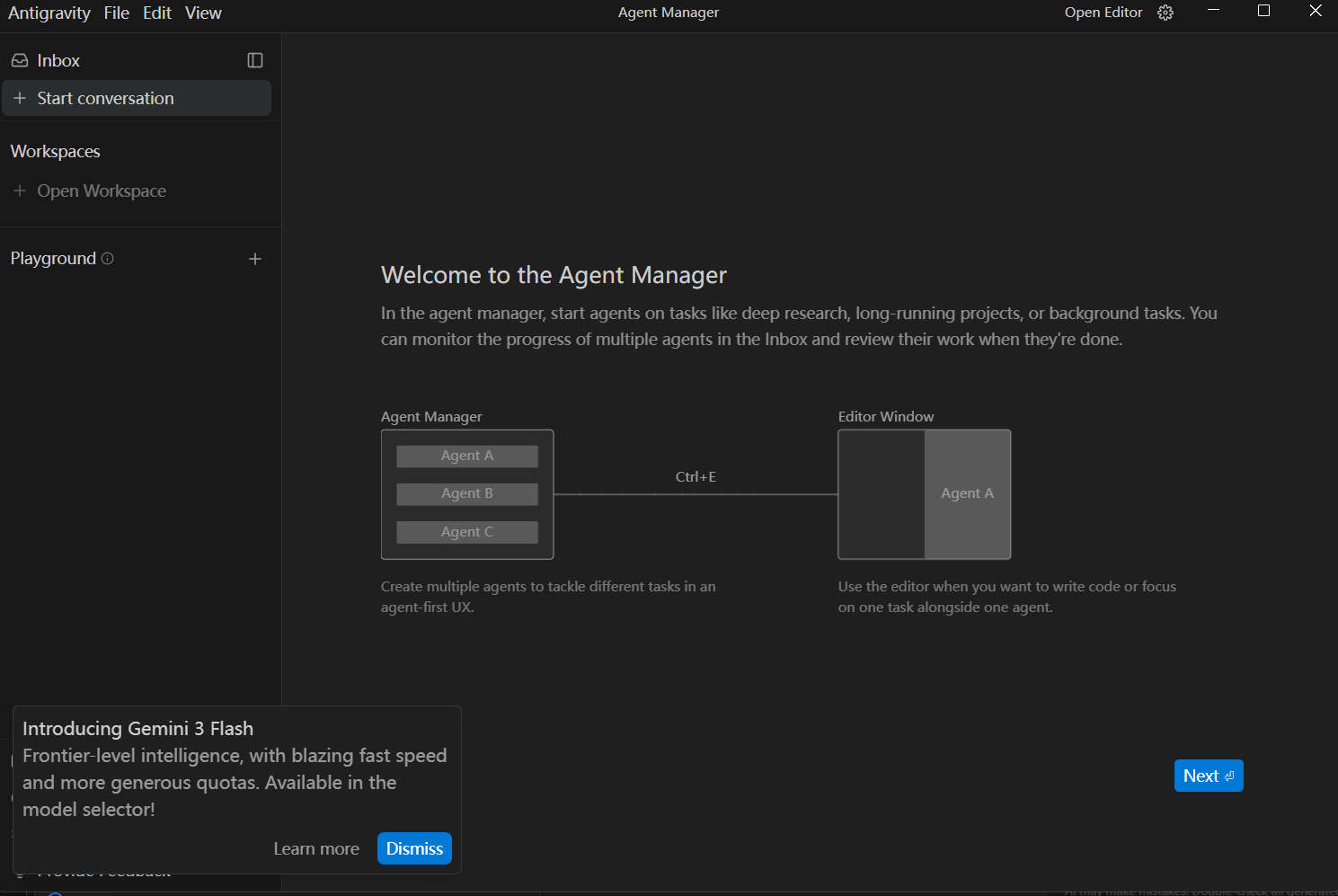Click Open Editor in the title bar

tap(1103, 13)
